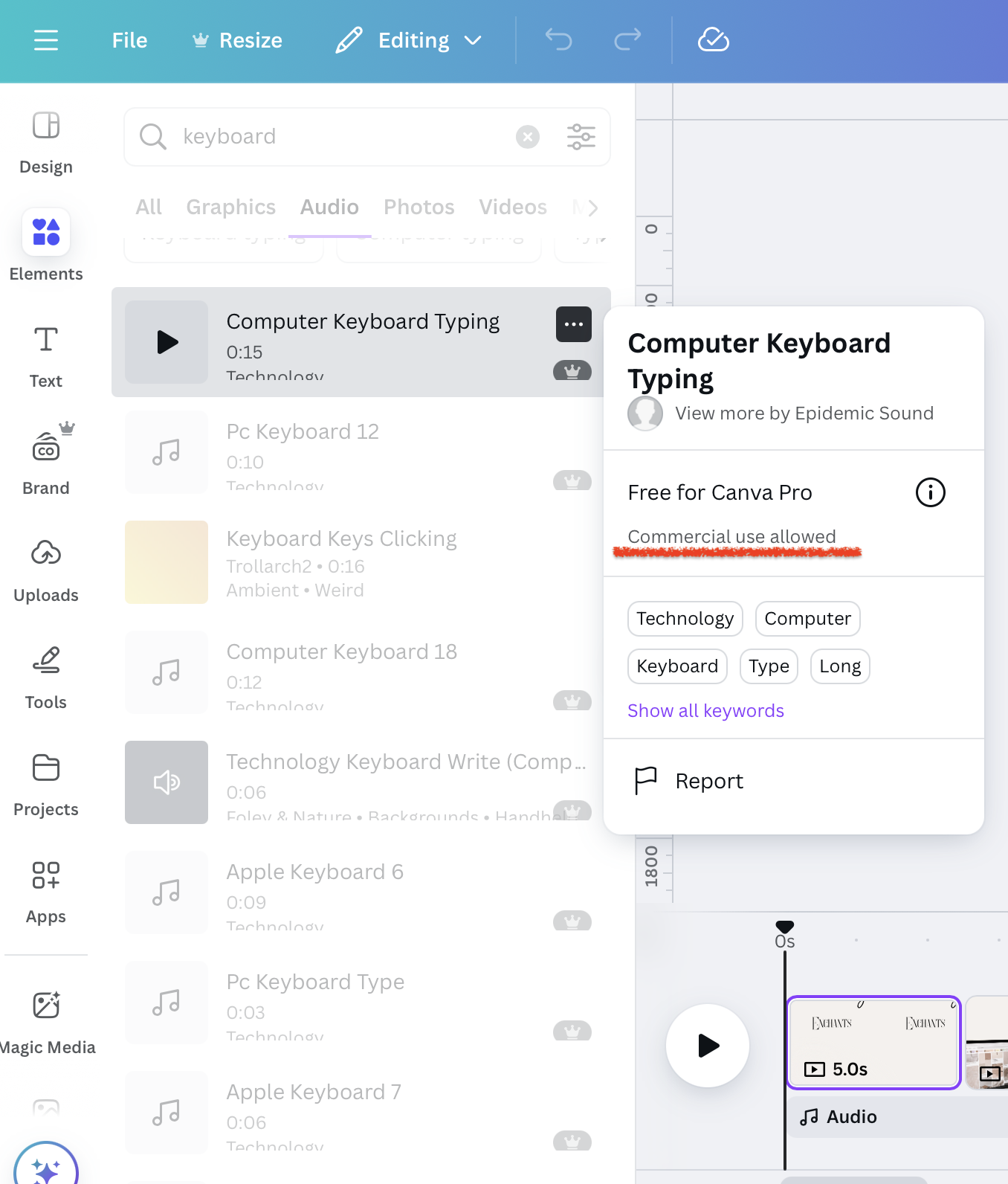Select the Apple Keyboard 7 audio thumbnail

tap(167, 1113)
